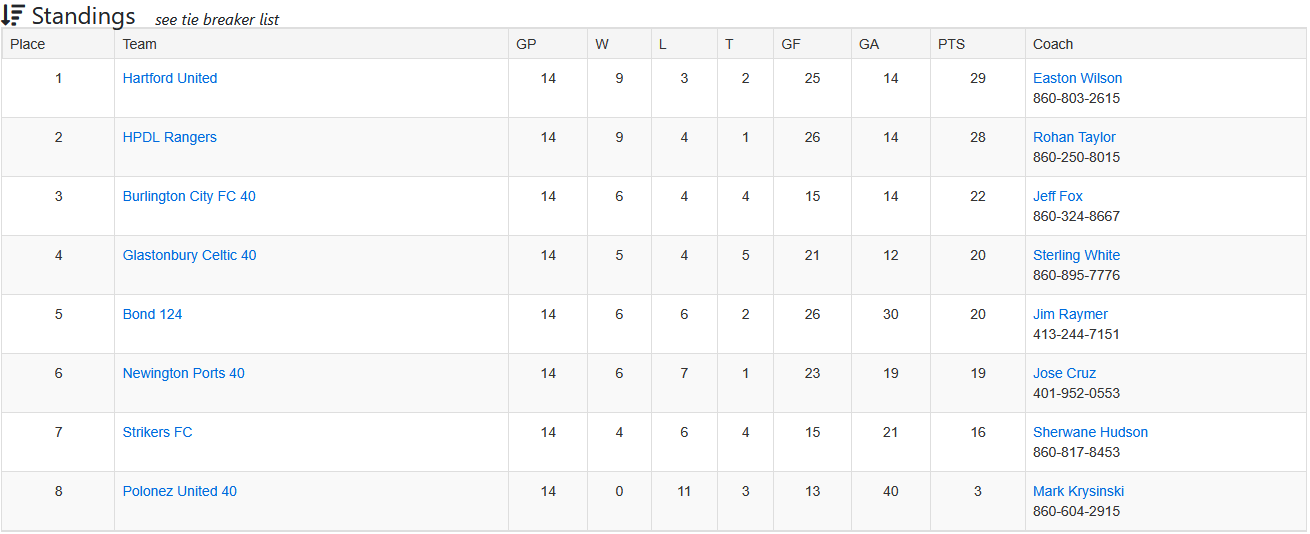Click the Bond 124 team link

coord(153,314)
